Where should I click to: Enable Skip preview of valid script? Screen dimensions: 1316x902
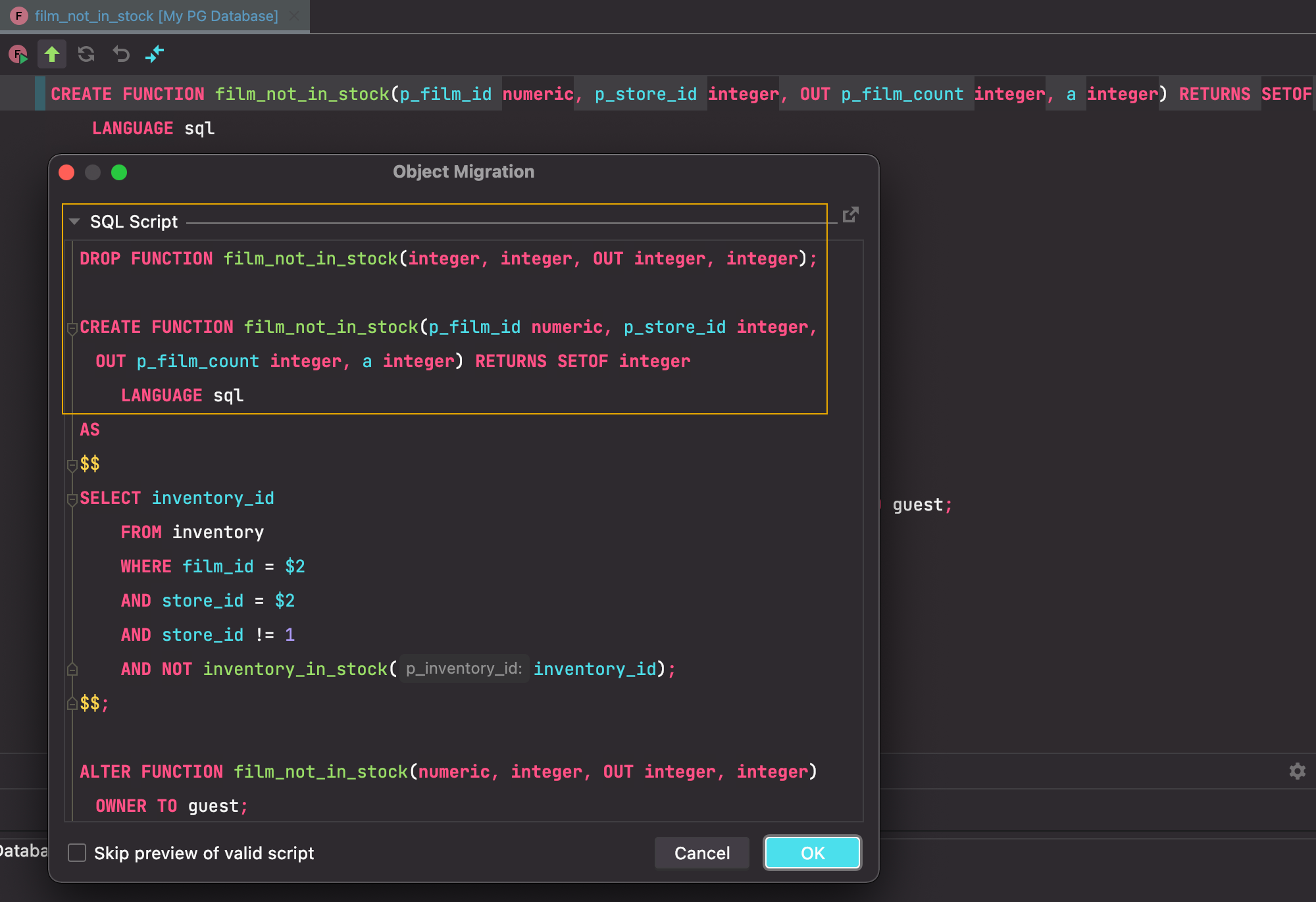[78, 853]
